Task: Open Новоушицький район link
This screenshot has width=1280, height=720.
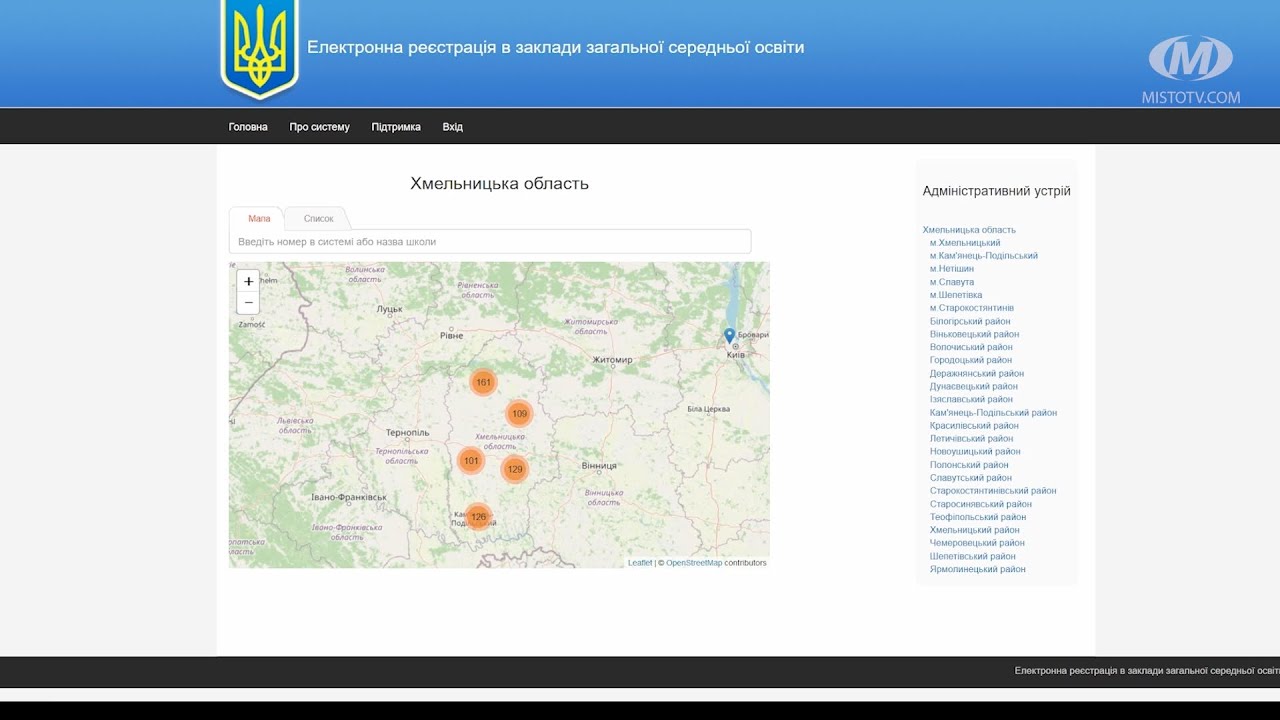Action: coord(975,451)
